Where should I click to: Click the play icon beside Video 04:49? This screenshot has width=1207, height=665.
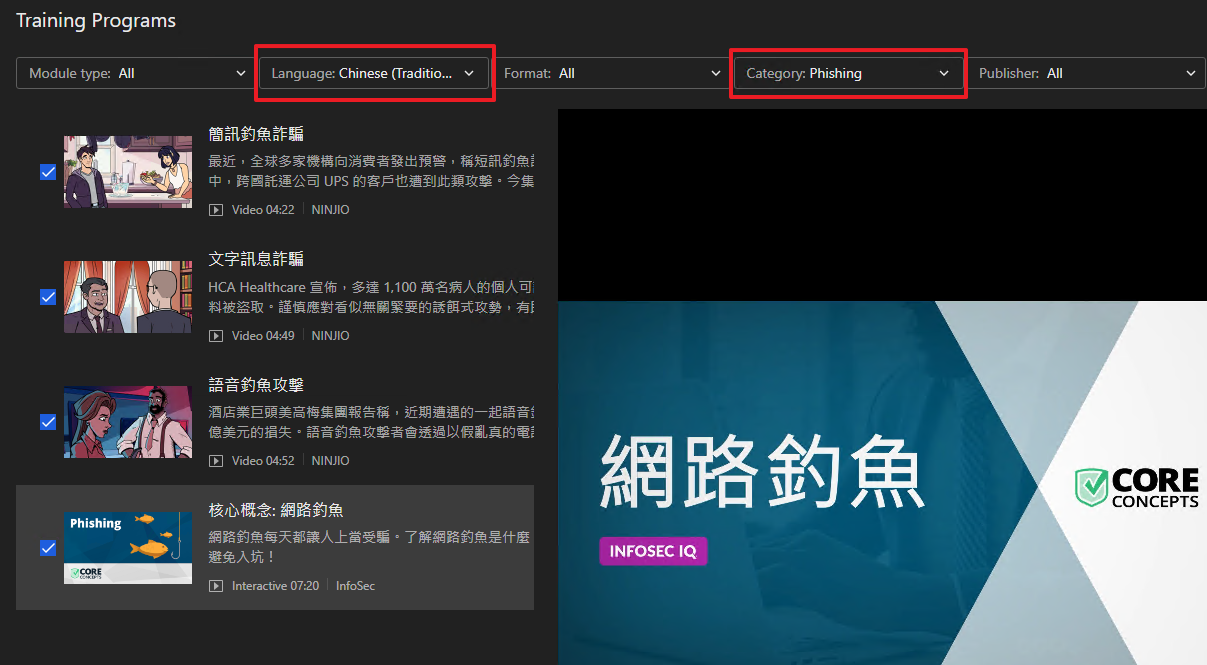(215, 336)
